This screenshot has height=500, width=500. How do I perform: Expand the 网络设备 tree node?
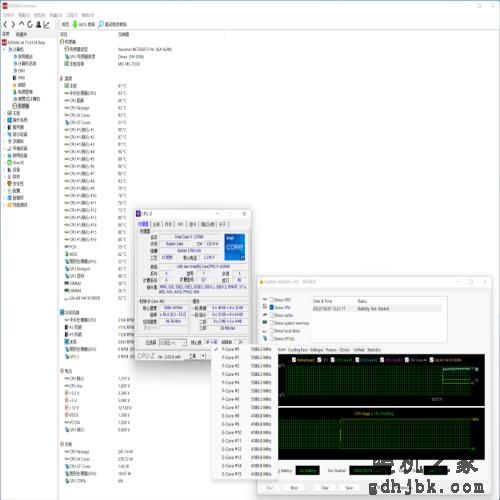coord(4,155)
